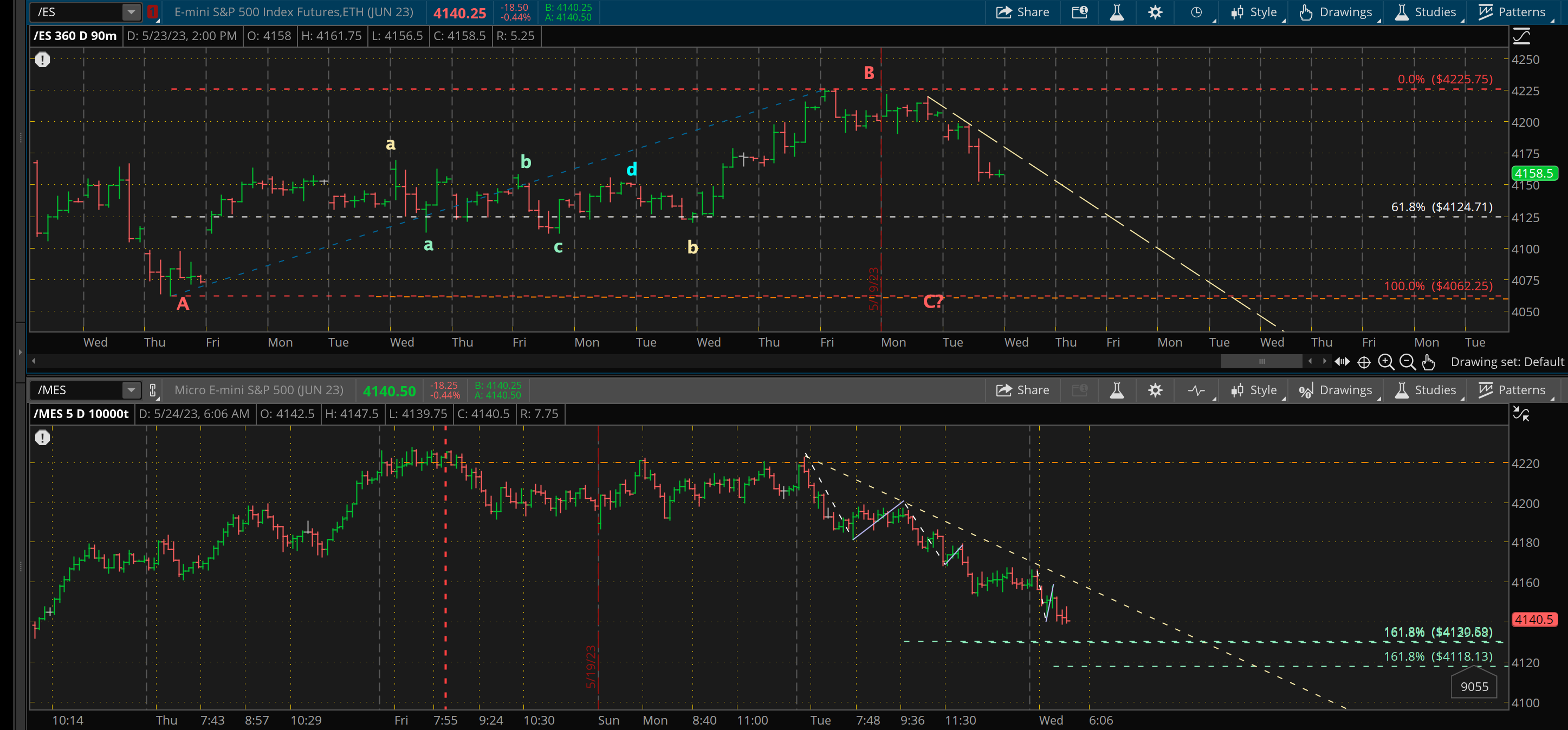The height and width of the screenshot is (730, 1568).
Task: Select the pan hand tool
Action: [1428, 362]
